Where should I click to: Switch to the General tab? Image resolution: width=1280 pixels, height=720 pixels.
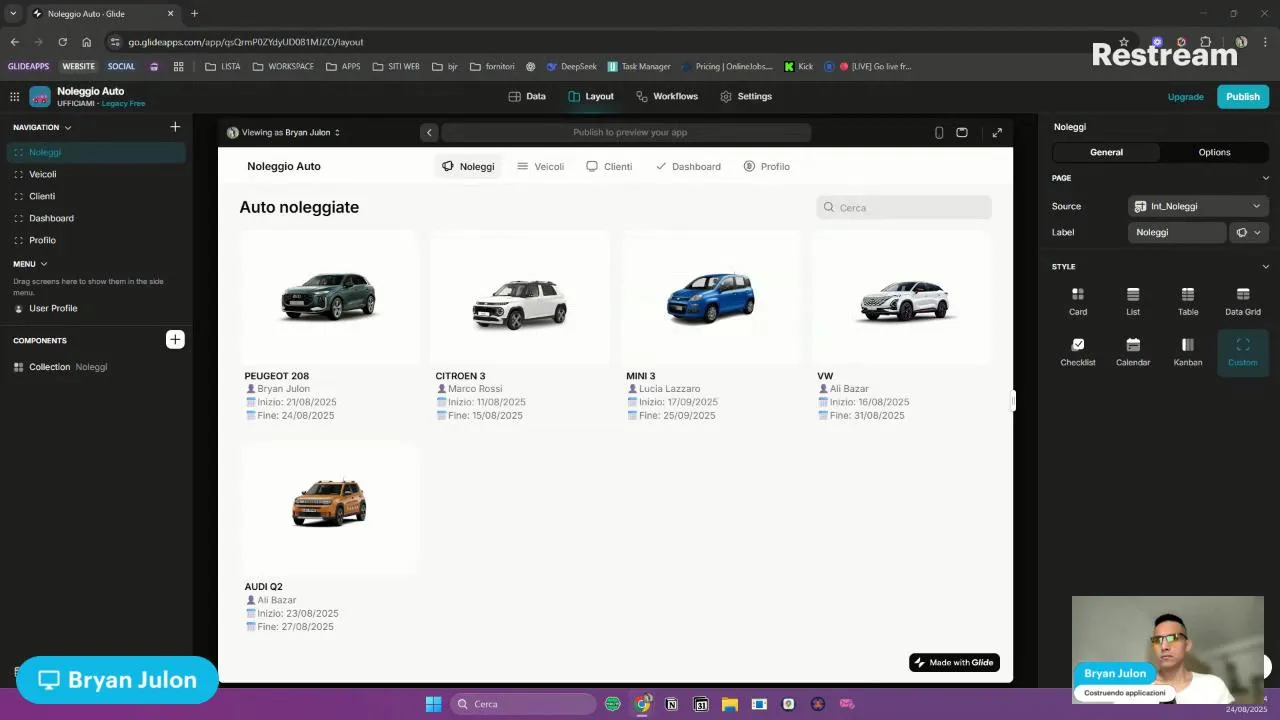(x=1106, y=152)
